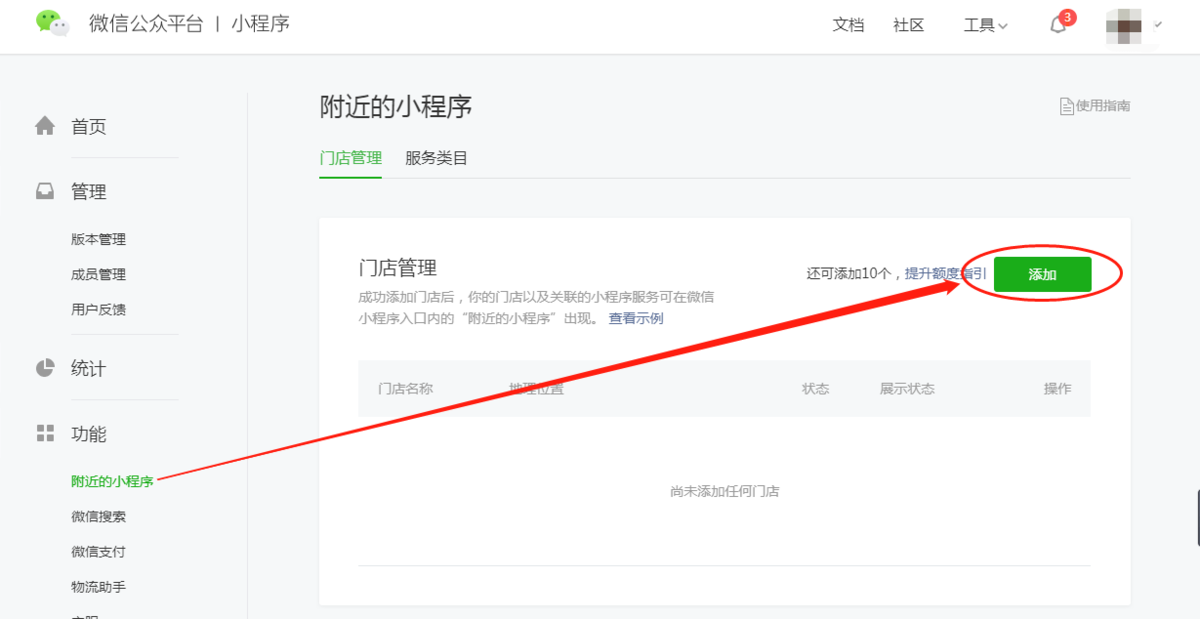The image size is (1200, 619).
Task: Click the green 添加 button
Action: 1042,274
